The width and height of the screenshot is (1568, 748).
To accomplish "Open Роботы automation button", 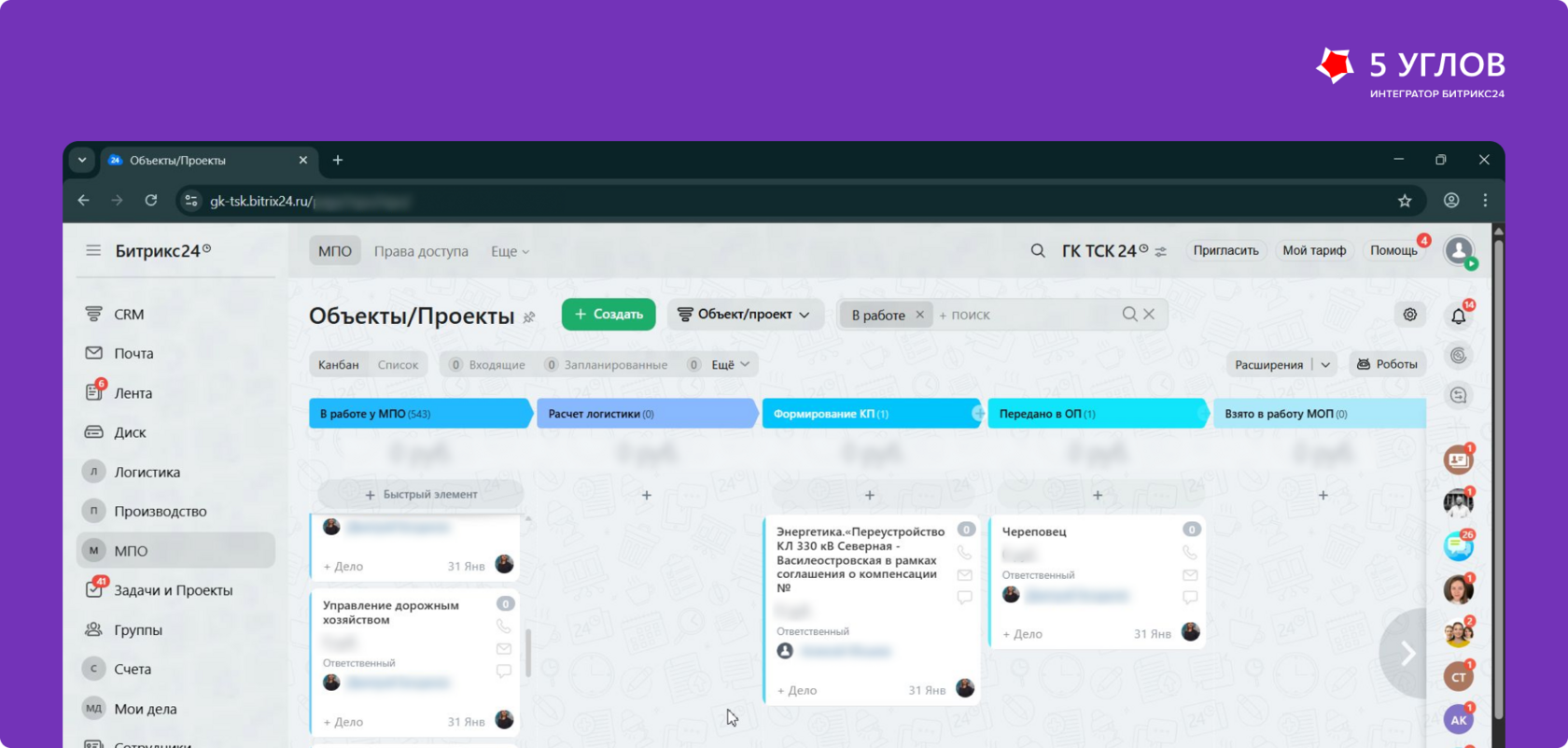I will tap(1387, 365).
